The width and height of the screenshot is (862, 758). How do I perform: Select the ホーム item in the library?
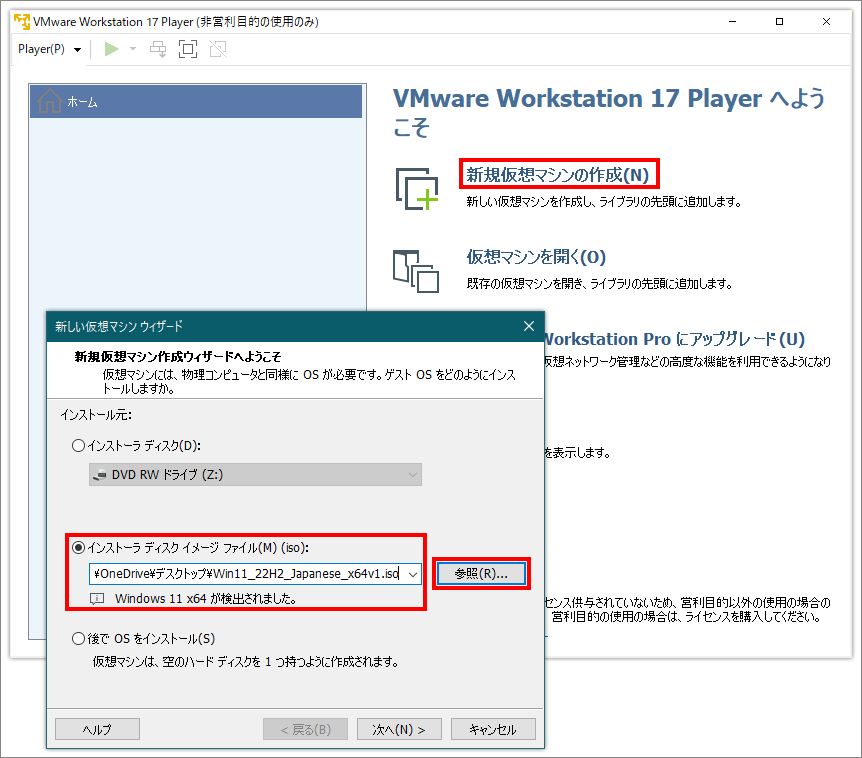196,102
